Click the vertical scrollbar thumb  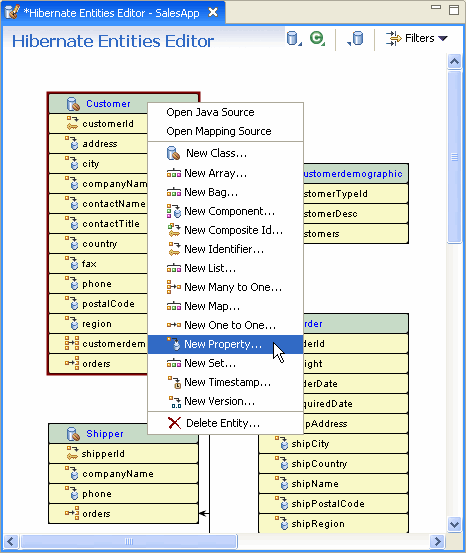[x=454, y=157]
